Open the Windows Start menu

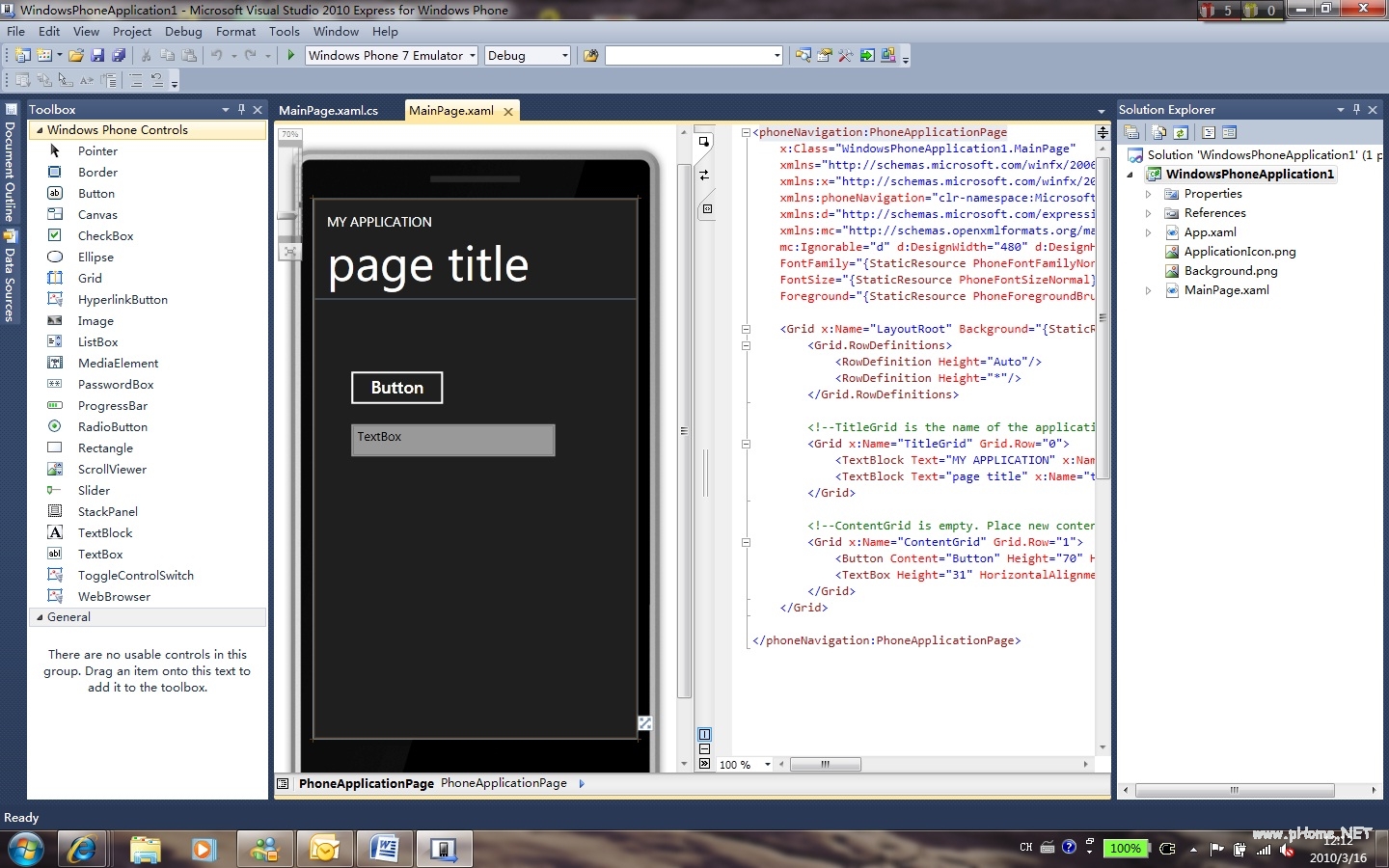tap(26, 850)
